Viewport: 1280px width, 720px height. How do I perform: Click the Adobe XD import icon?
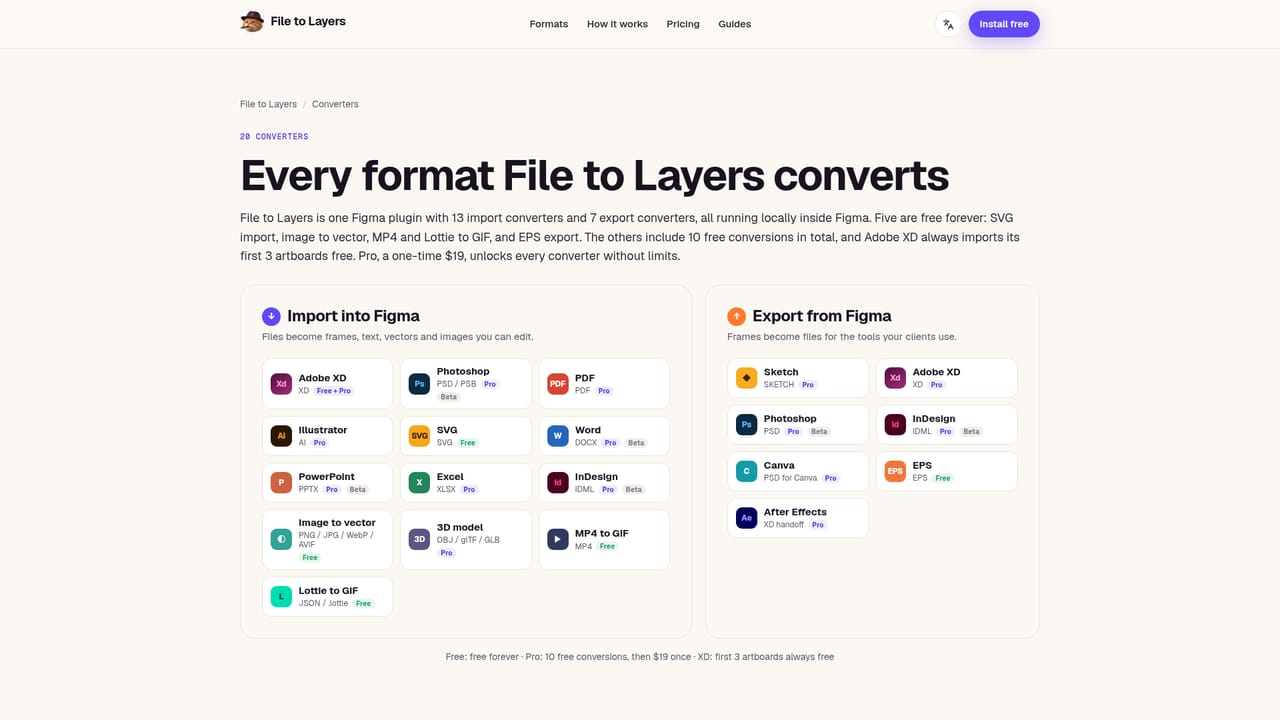282,384
